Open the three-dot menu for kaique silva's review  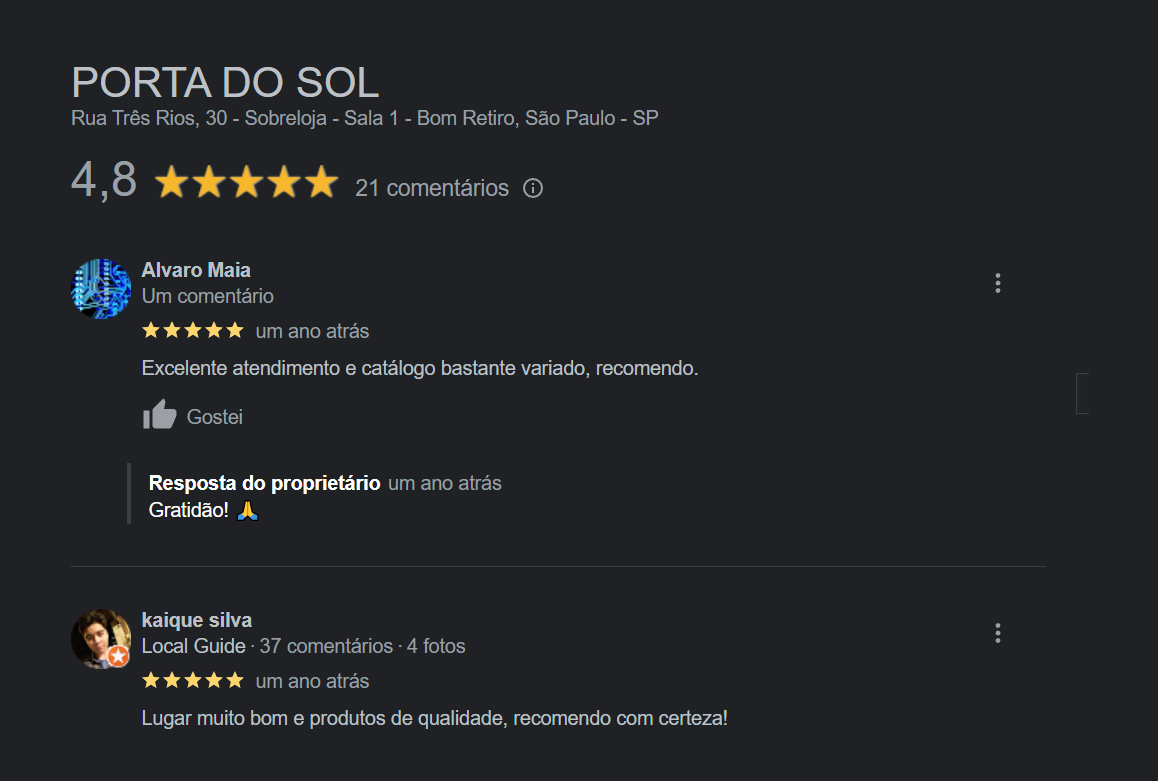tap(997, 633)
